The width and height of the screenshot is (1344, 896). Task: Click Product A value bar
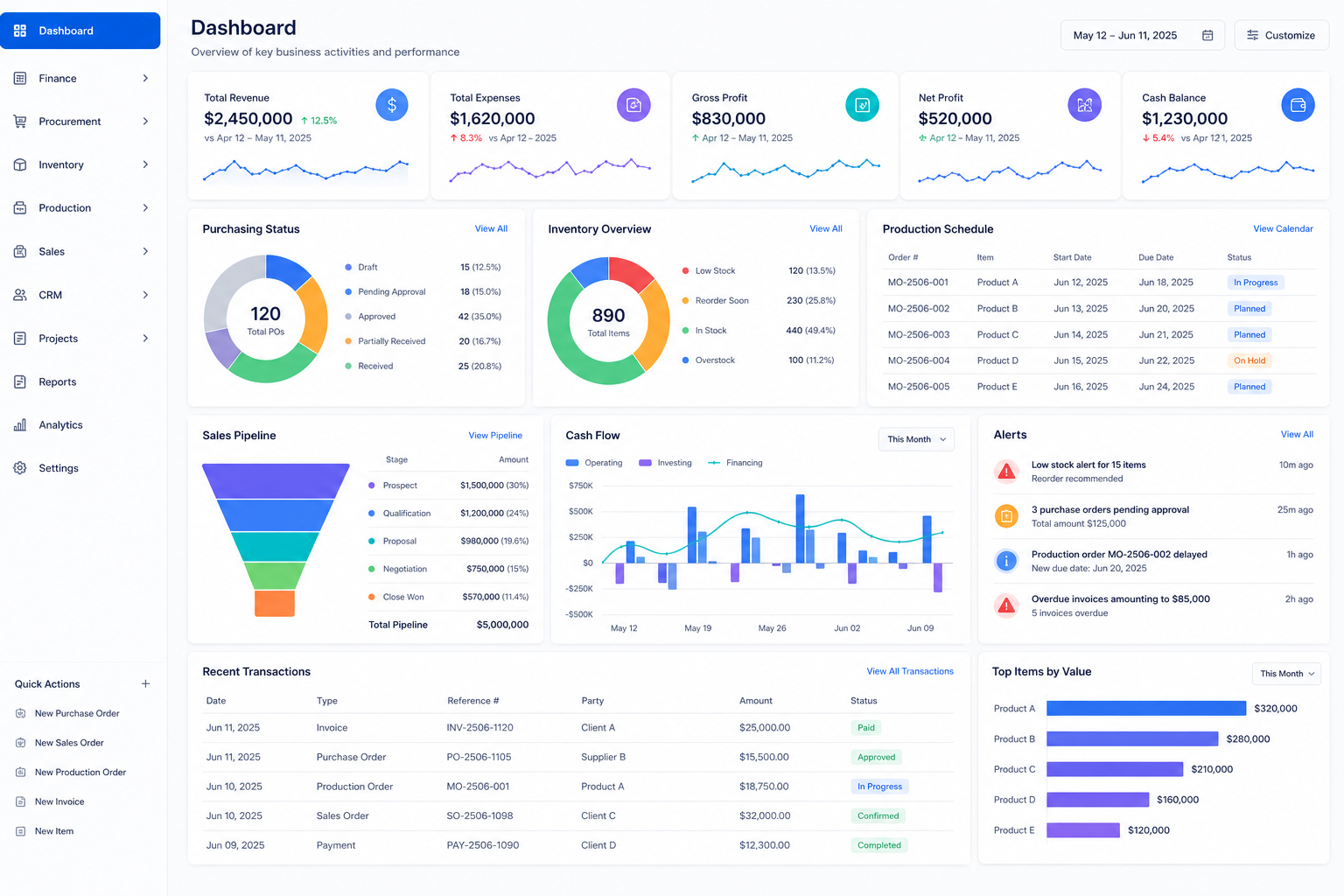[1146, 709]
